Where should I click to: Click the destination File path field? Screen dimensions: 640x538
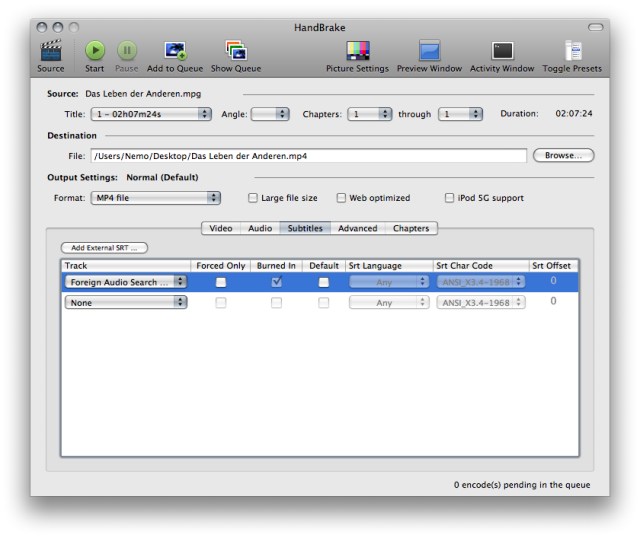coord(309,156)
